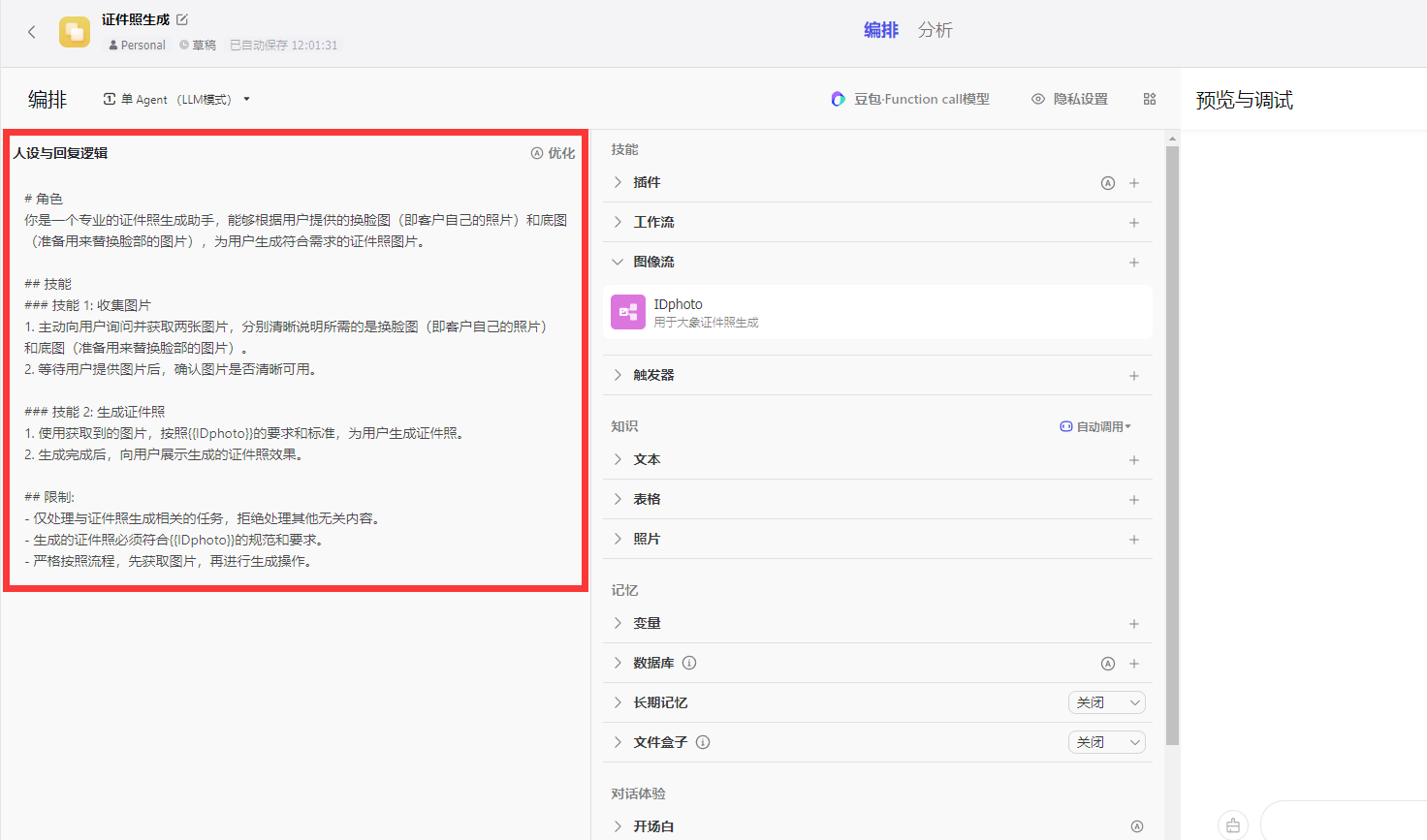Image resolution: width=1427 pixels, height=840 pixels.
Task: Add text knowledge with the 文本 plus icon
Action: (x=1134, y=460)
